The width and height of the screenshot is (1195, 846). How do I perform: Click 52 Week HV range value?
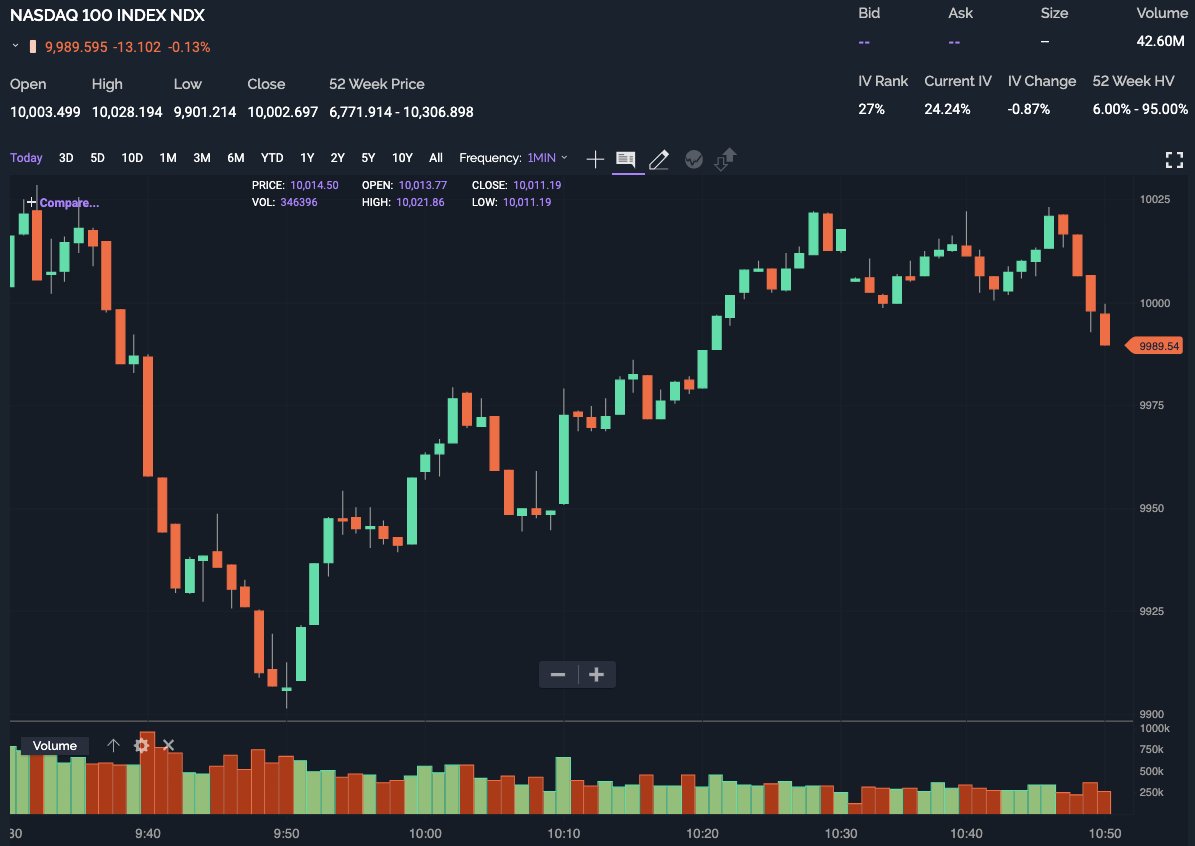point(1140,109)
